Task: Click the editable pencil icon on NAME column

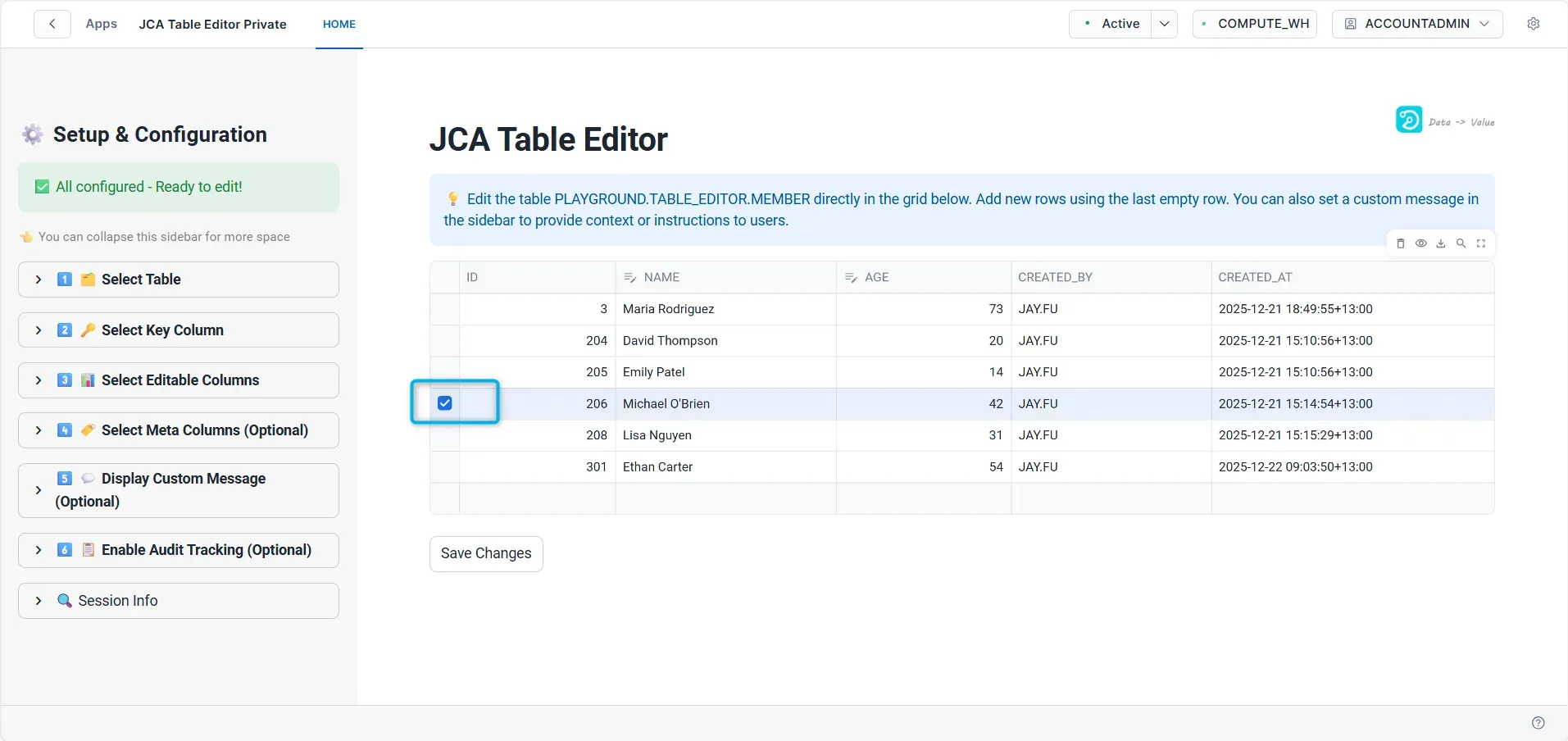Action: click(x=629, y=277)
